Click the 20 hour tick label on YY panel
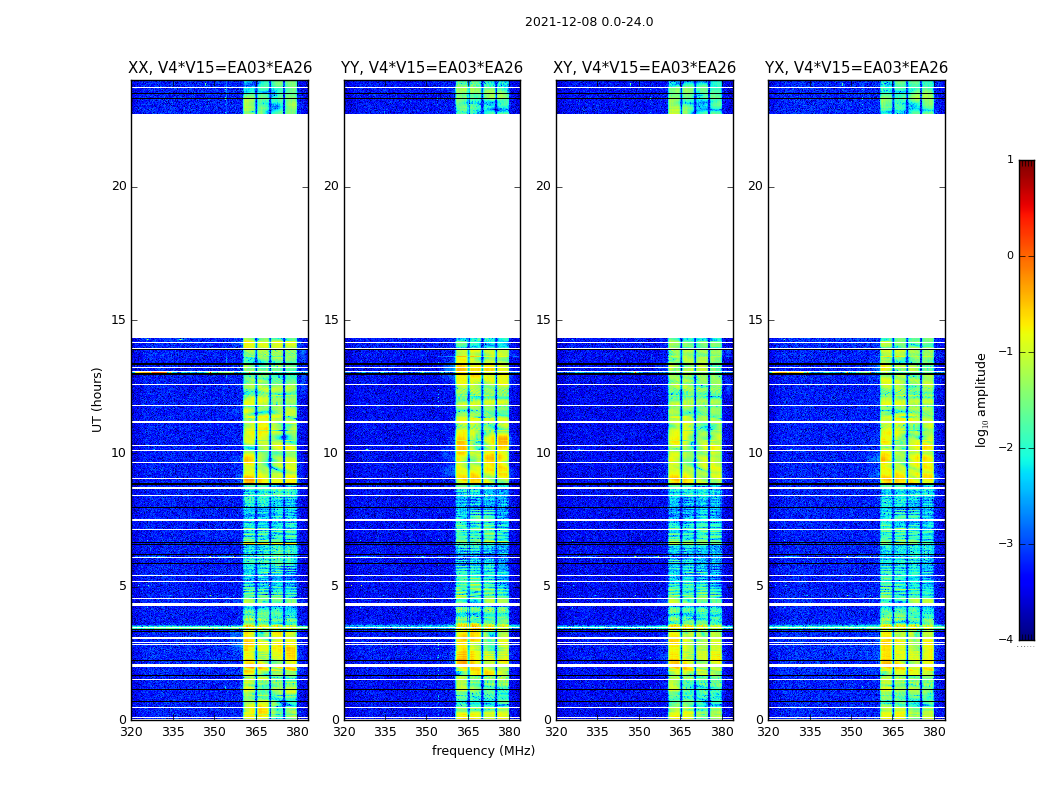The width and height of the screenshot is (1050, 800). 330,186
